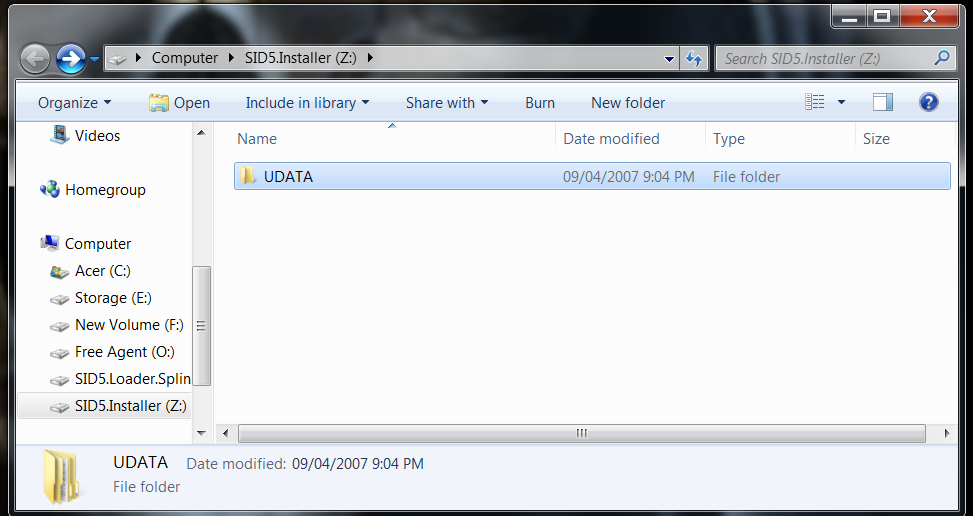
Task: Open the Include in library menu
Action: 307,102
